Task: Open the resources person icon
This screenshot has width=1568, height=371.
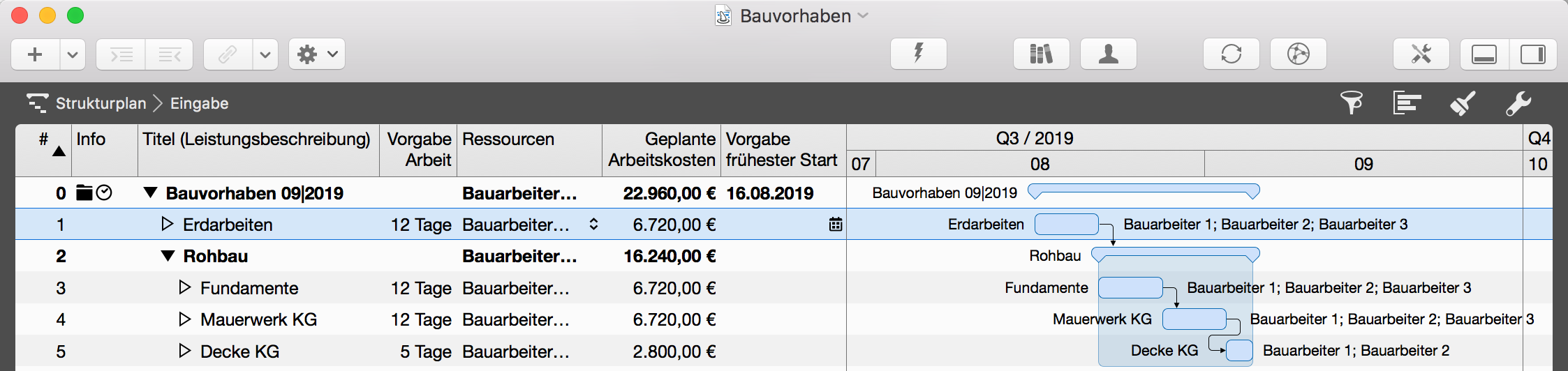Action: tap(1108, 54)
